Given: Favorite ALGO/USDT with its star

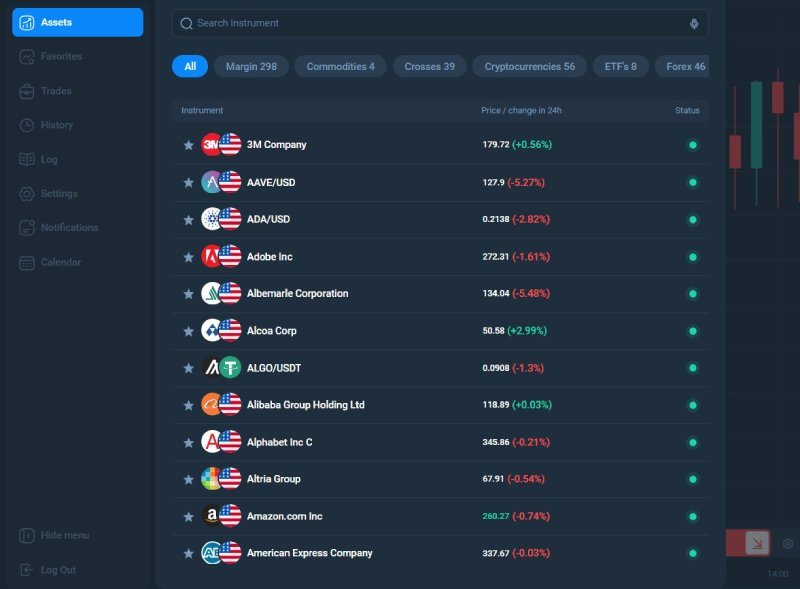Looking at the screenshot, I should (188, 368).
